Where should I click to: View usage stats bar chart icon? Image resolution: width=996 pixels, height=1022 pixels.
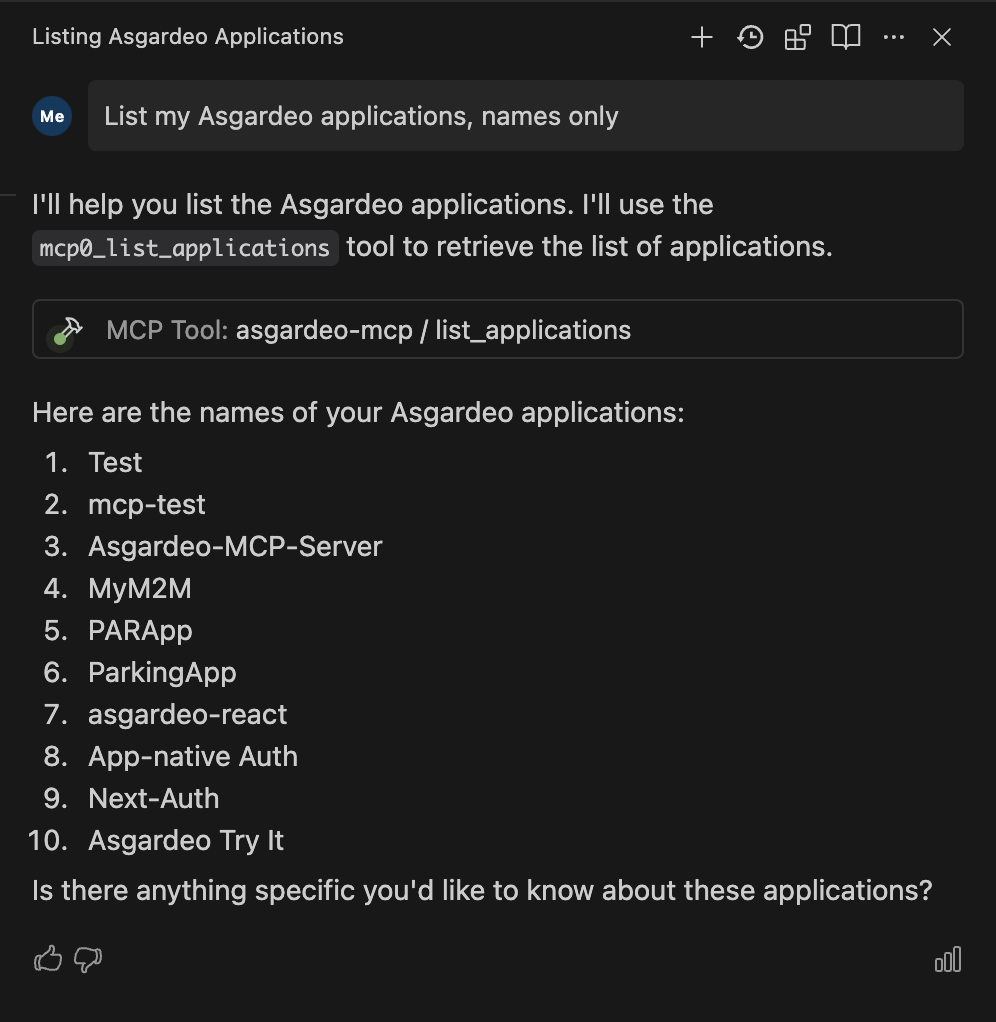[948, 959]
